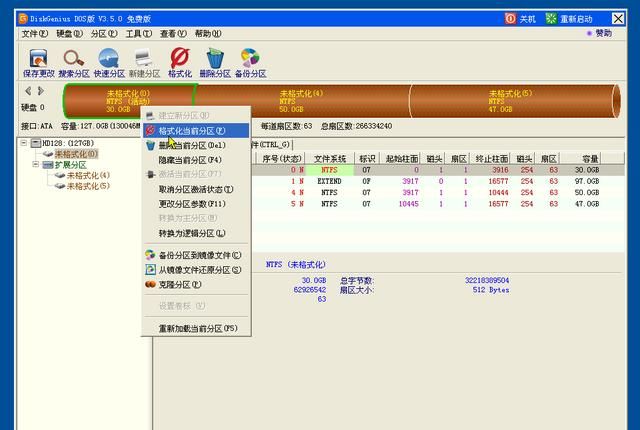Image resolution: width=640 pixels, height=430 pixels.
Task: Choose 备份分区到镜像文件(C) entry
Action: pos(196,255)
